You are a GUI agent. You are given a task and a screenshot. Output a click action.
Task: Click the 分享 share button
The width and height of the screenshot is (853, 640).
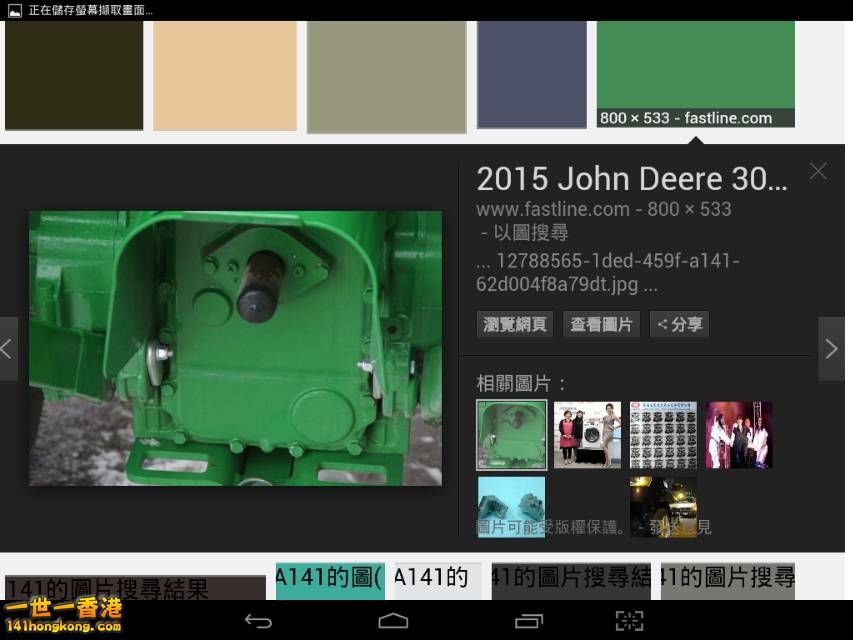(679, 324)
